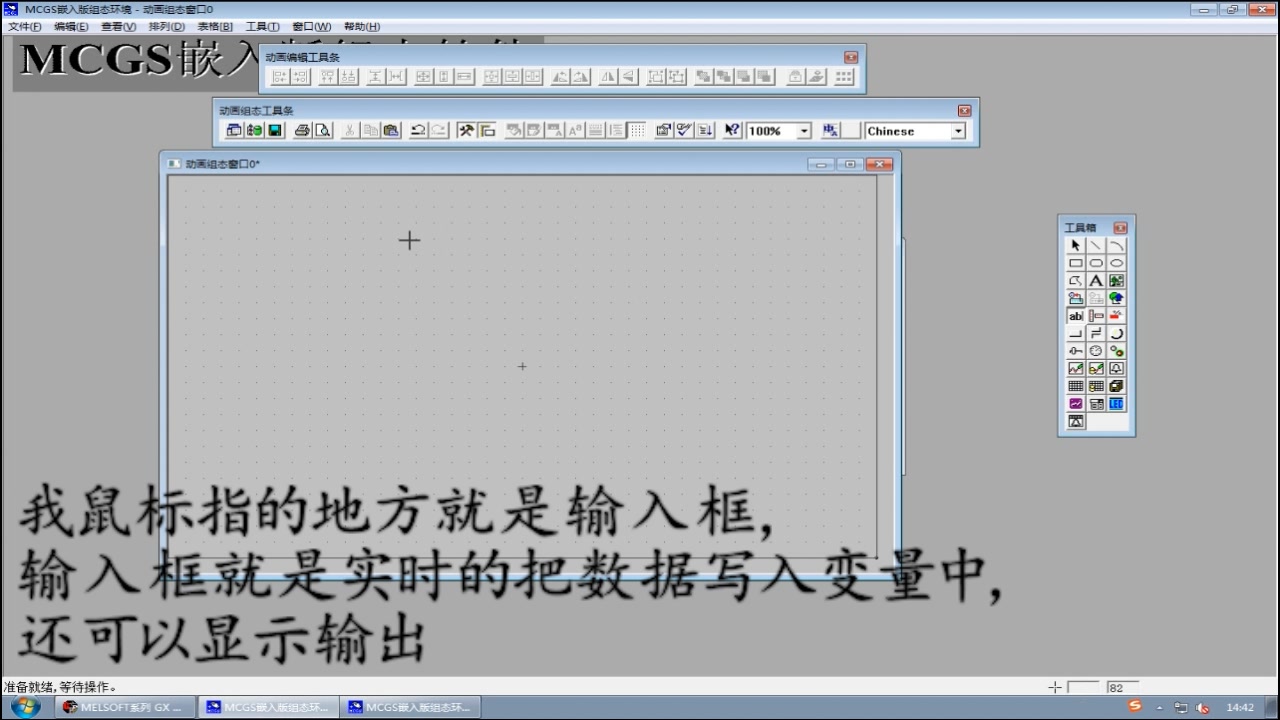Open the 工具(T) menu
The width and height of the screenshot is (1280, 720).
point(262,26)
